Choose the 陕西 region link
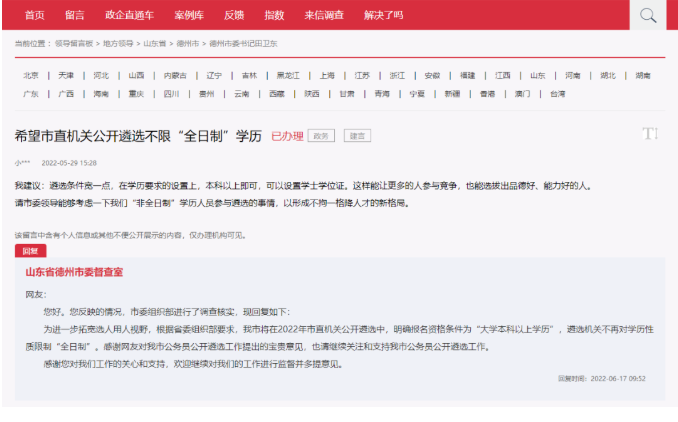 point(312,94)
